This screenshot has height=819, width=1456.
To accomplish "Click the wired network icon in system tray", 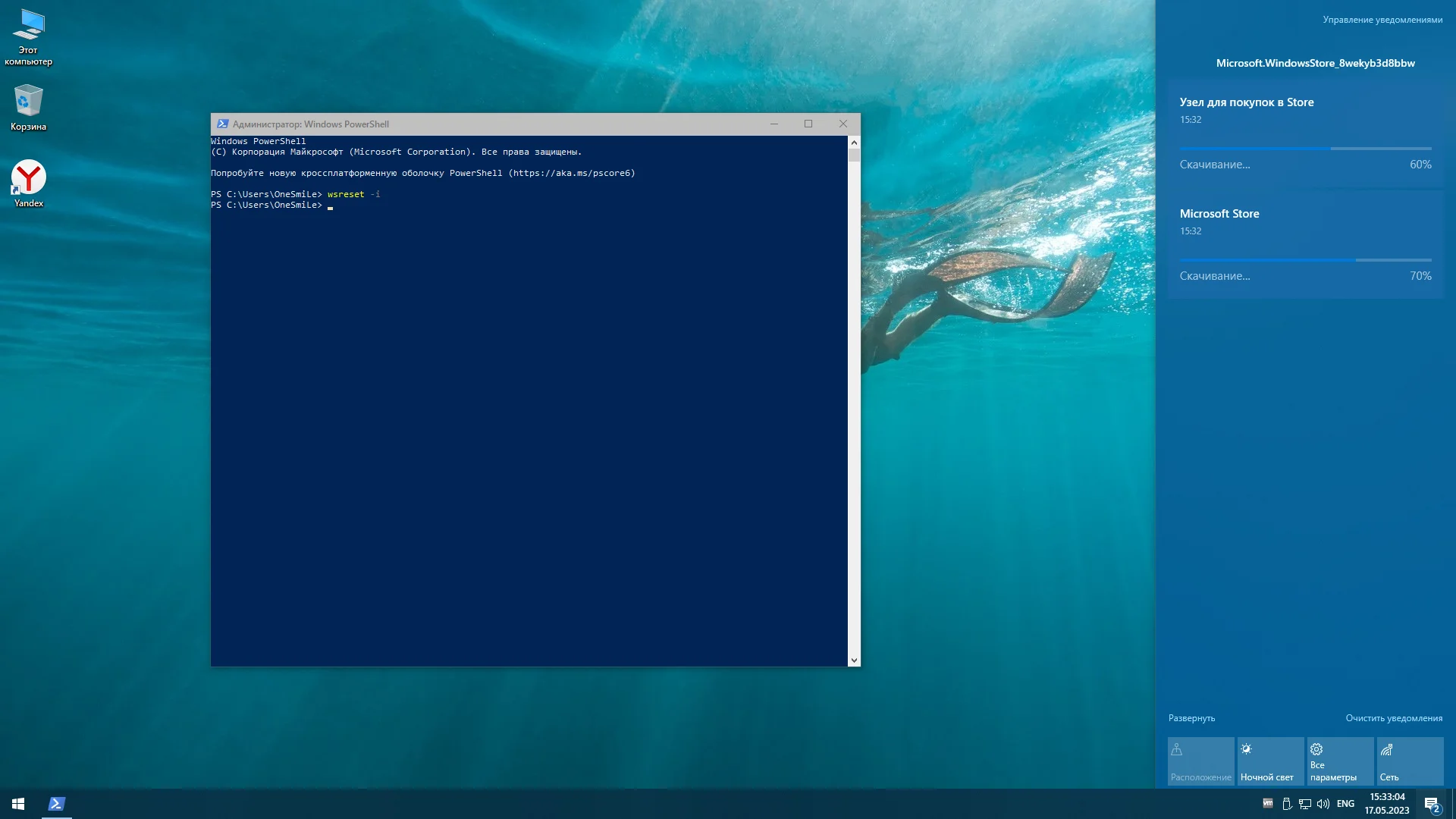I will point(1305,804).
